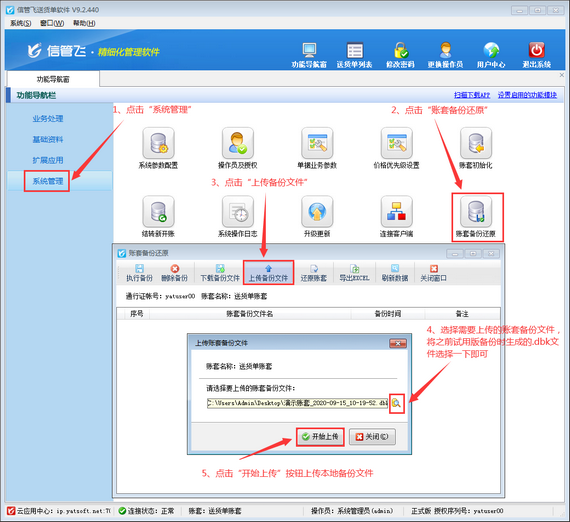570x522 pixels.
Task: Open 连接客户端 network icon
Action: [x=396, y=212]
